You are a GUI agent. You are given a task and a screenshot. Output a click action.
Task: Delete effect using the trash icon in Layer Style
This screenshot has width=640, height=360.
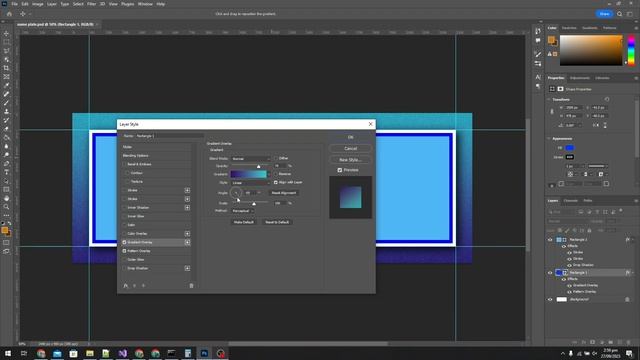191,286
